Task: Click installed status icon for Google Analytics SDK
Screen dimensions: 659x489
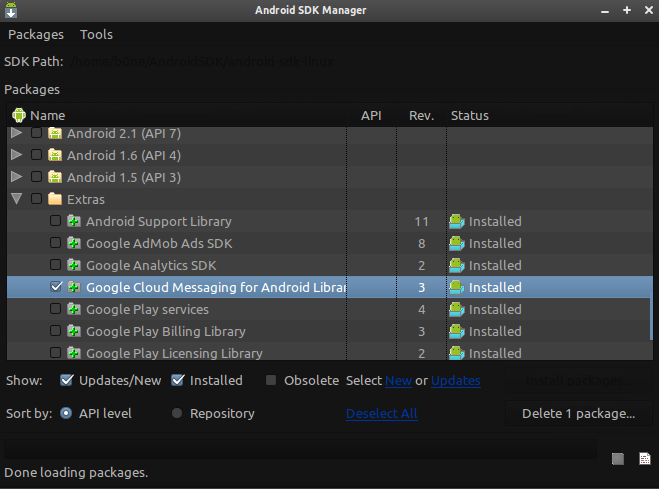Action: click(457, 265)
